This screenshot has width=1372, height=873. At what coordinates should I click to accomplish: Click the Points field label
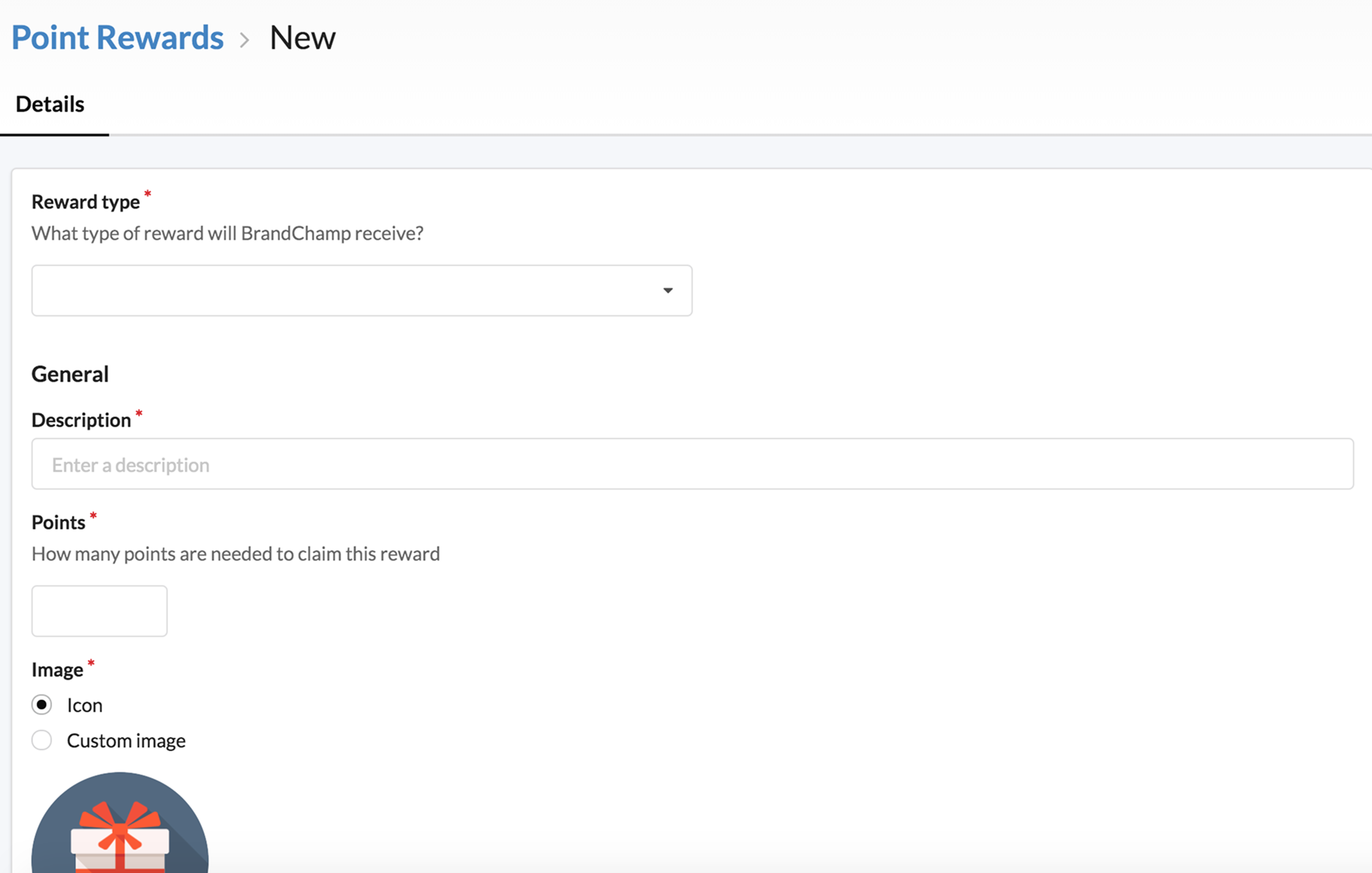point(59,522)
